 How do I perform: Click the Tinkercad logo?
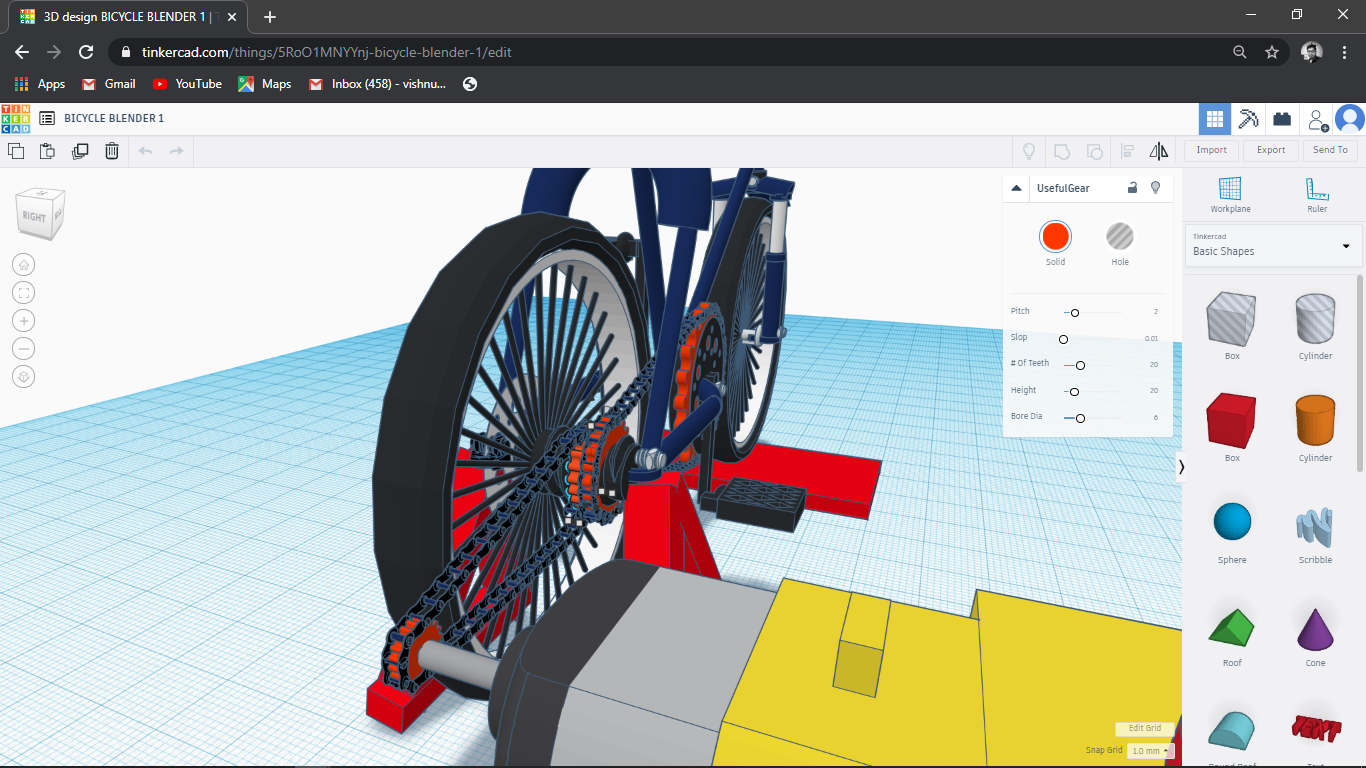coord(16,118)
